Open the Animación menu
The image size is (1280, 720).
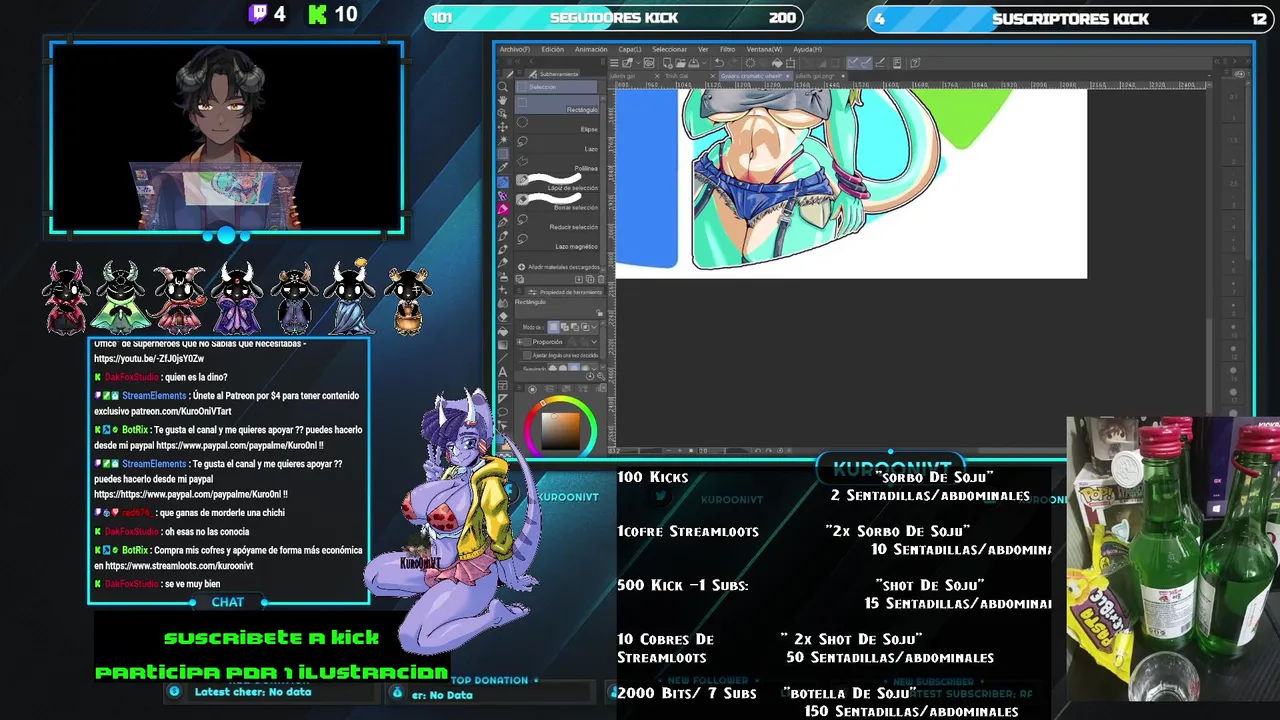click(x=591, y=49)
